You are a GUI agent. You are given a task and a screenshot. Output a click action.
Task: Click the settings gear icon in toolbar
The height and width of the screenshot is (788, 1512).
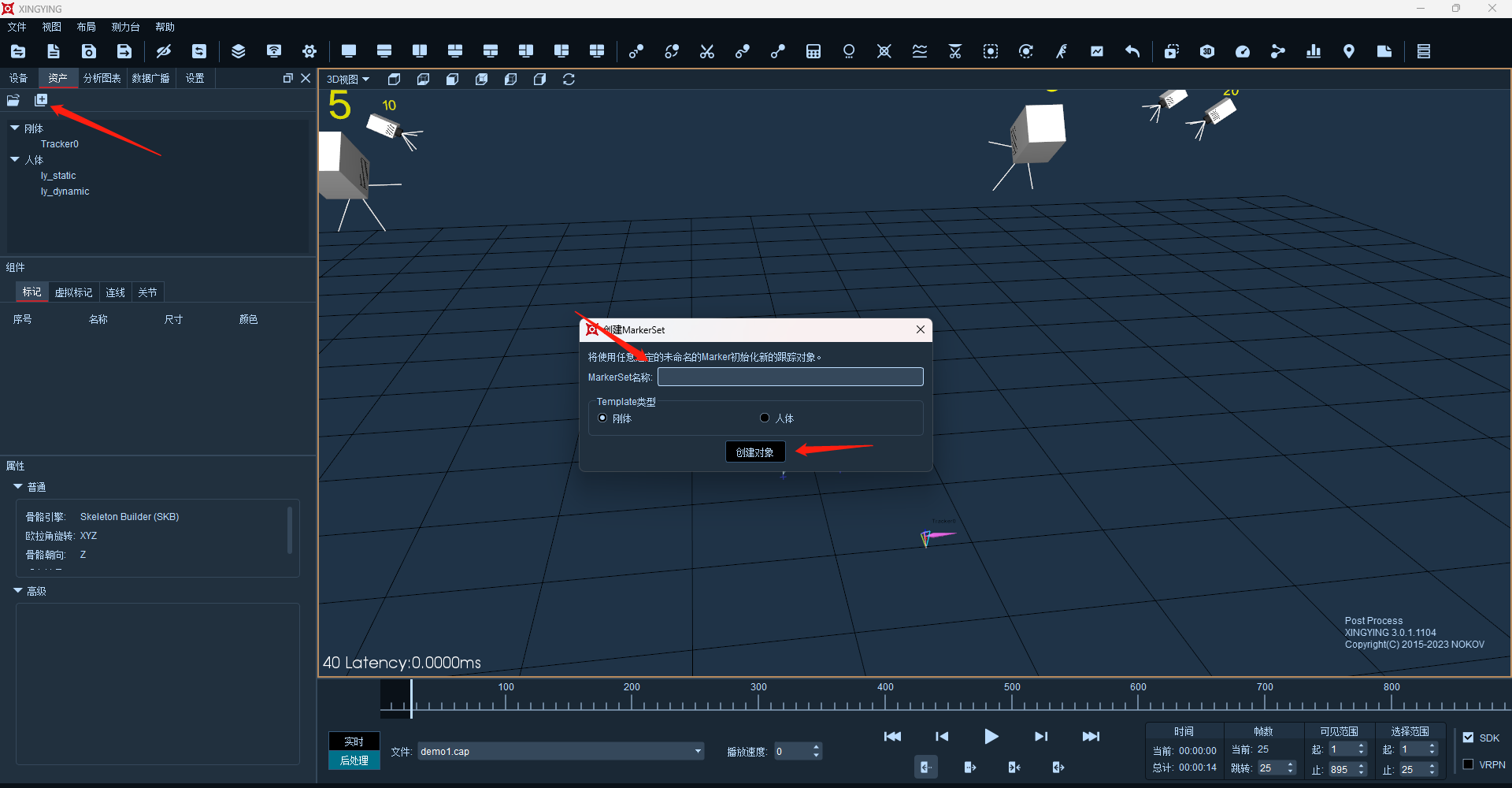coord(309,51)
